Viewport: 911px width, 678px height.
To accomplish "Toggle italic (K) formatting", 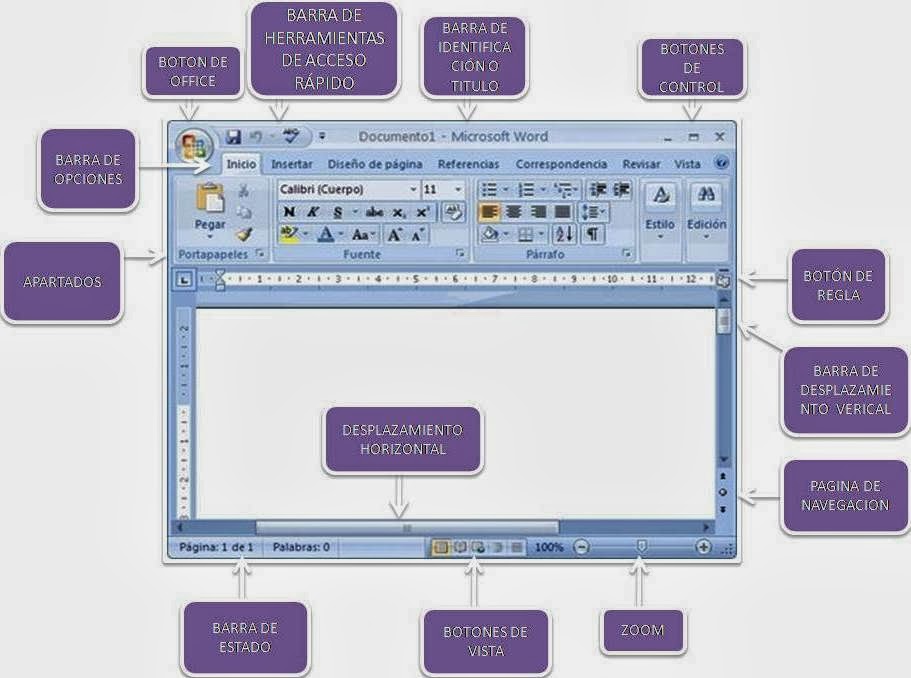I will [313, 212].
